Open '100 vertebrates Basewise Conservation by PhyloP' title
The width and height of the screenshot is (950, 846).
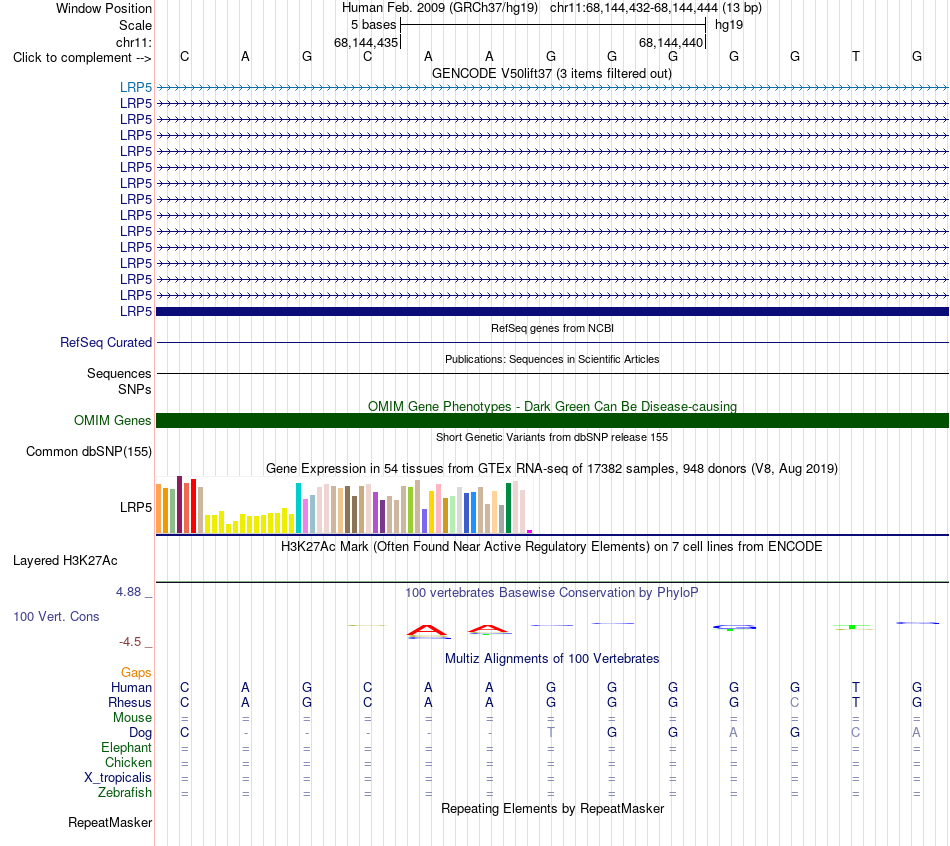[x=552, y=593]
